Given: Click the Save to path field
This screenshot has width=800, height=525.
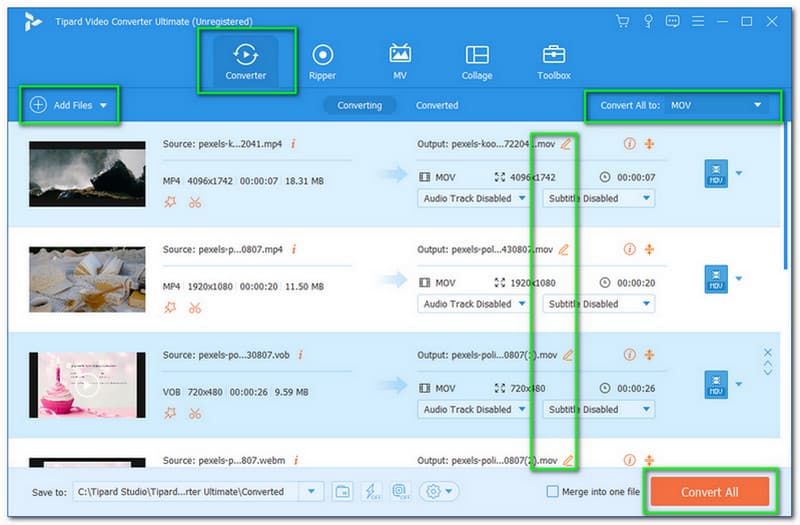Looking at the screenshot, I should click(186, 492).
